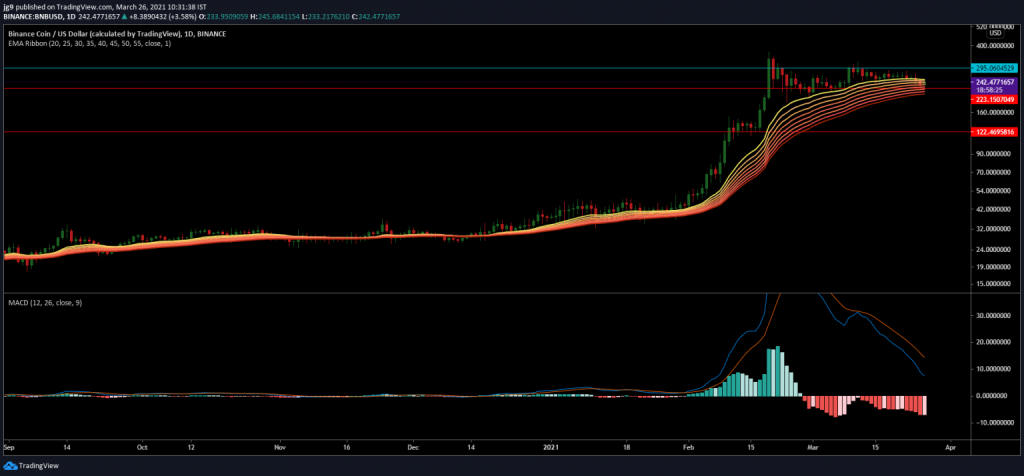Viewport: 1024px width, 476px height.
Task: Click the TradingView cloud logo icon
Action: click(9, 466)
